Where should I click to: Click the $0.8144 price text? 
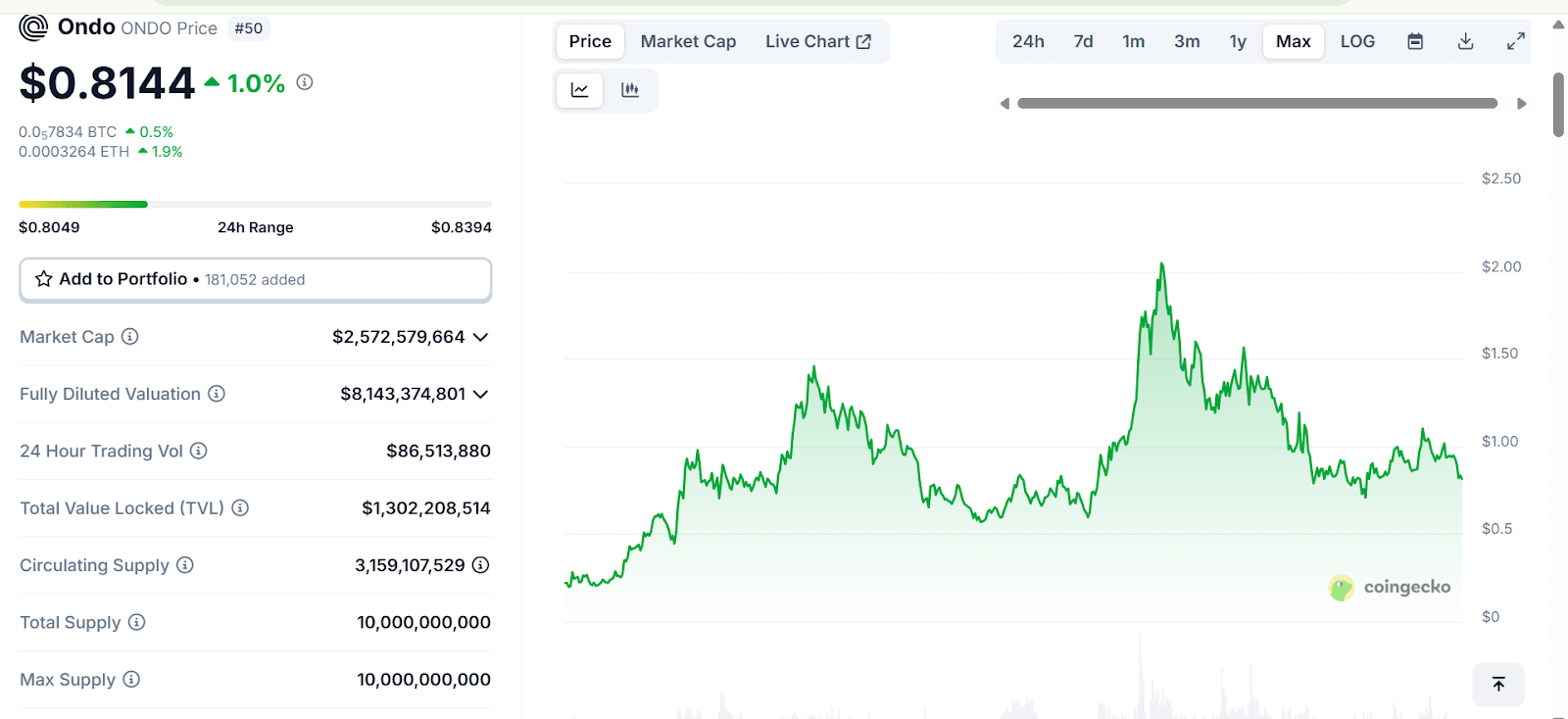[107, 82]
